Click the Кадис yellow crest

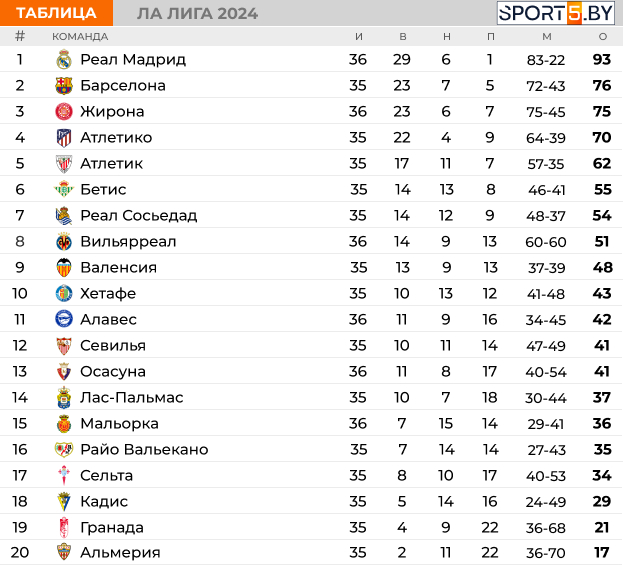coord(64,501)
